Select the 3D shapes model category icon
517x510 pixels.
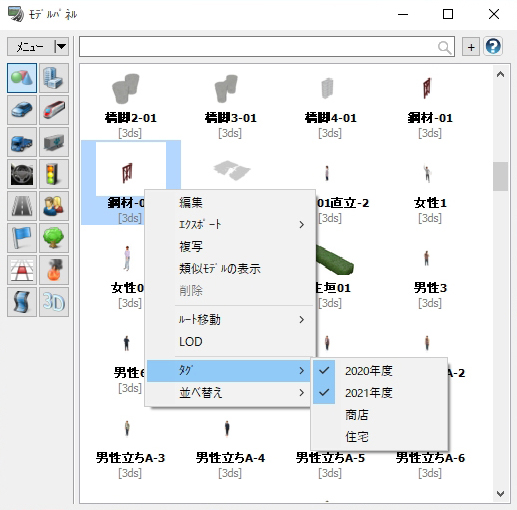tap(22, 78)
